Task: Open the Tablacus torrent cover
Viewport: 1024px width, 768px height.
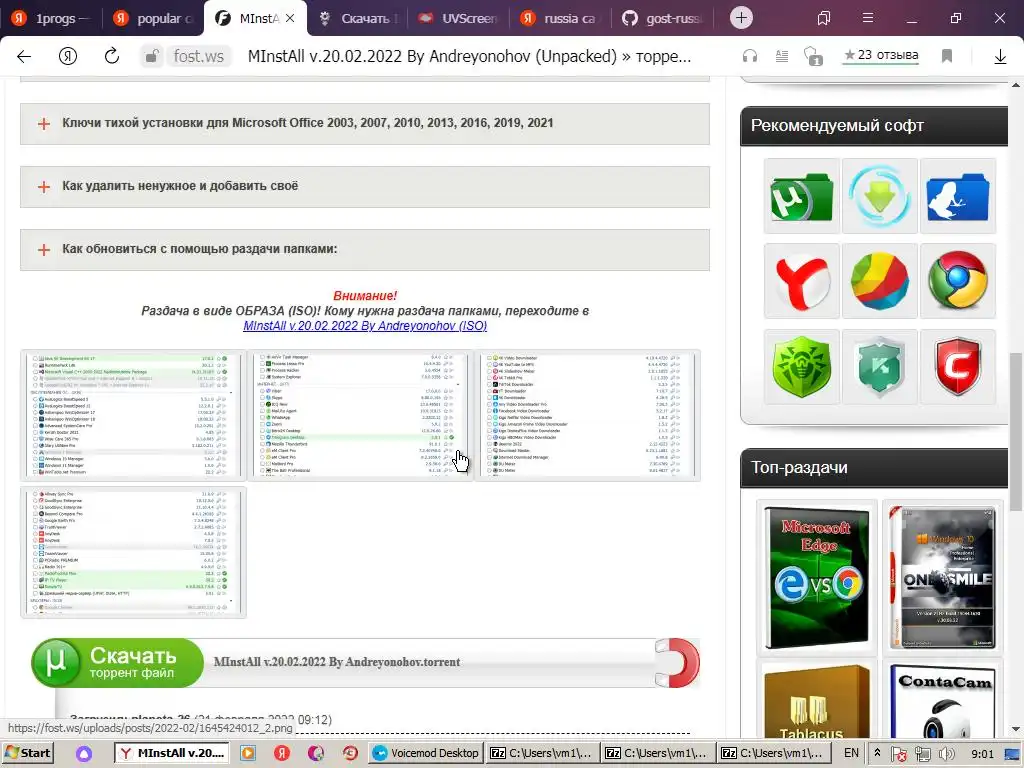Action: [817, 699]
